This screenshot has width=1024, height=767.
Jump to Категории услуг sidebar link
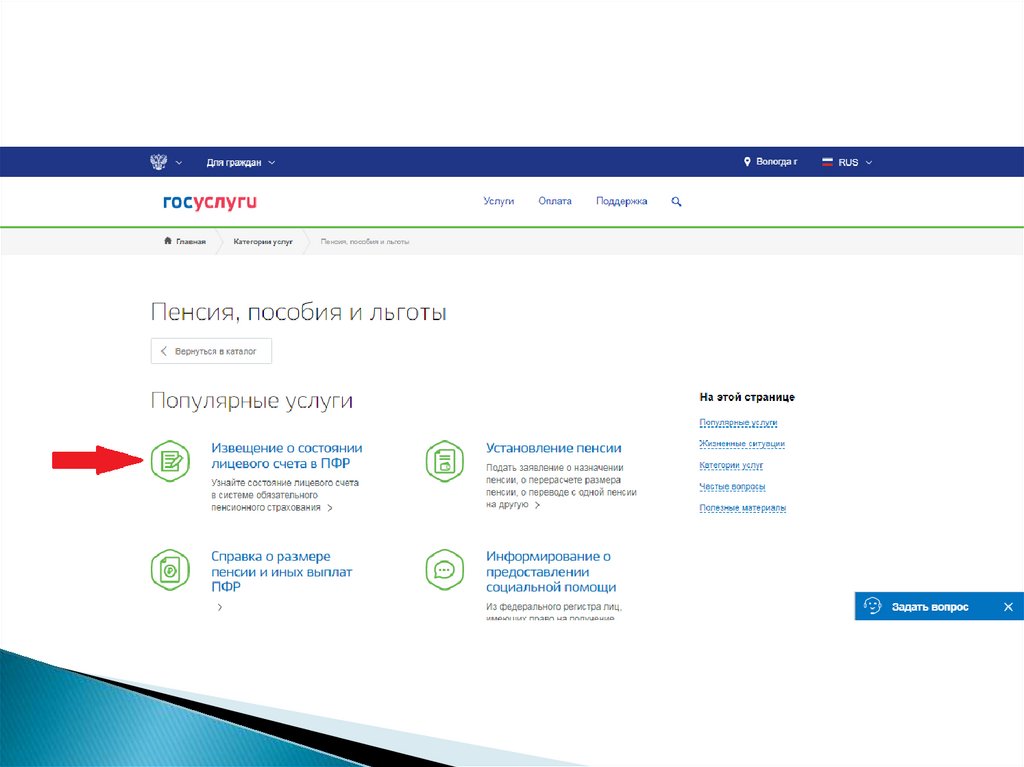pyautogui.click(x=731, y=465)
